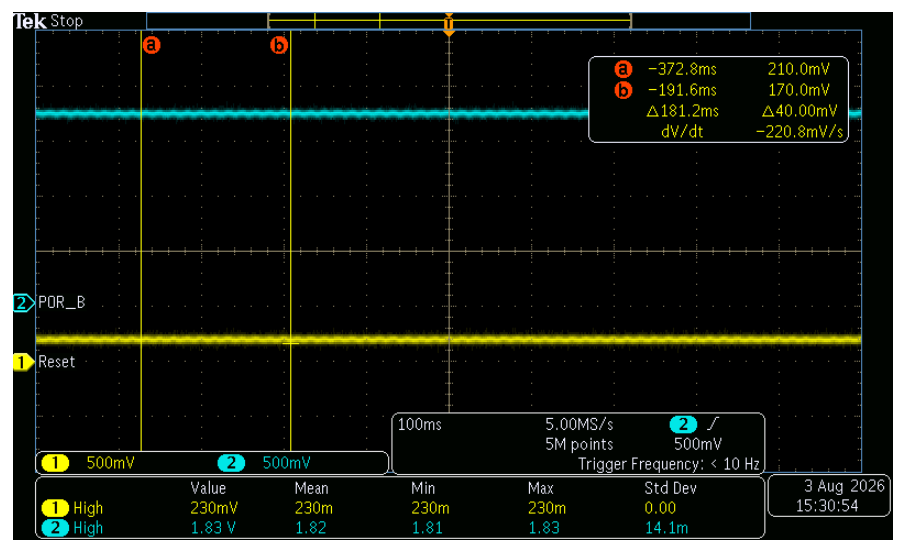Click the 5M points record length
This screenshot has height=550, width=908.
coord(579,444)
